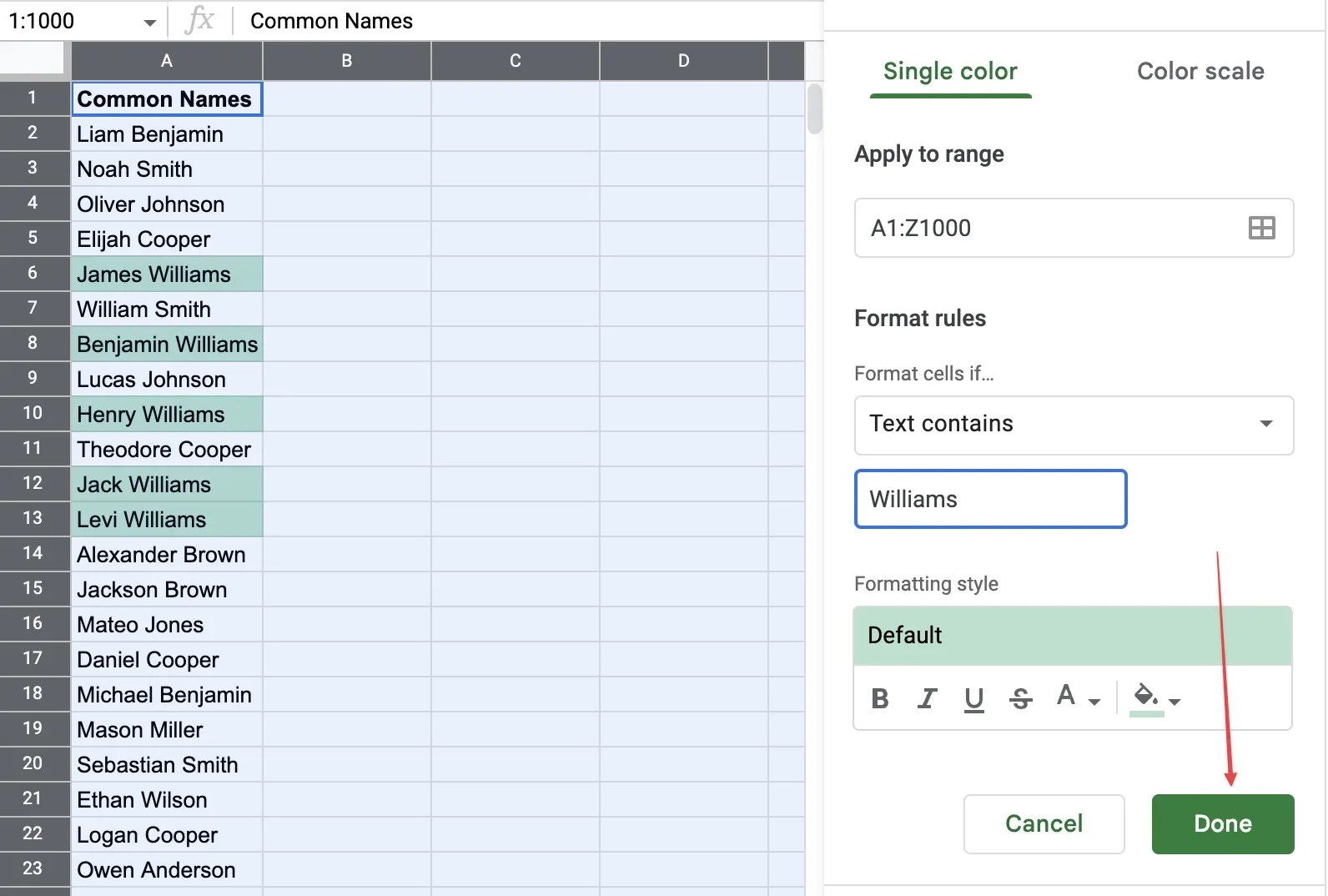Click the Noah Smith cell

[x=167, y=169]
